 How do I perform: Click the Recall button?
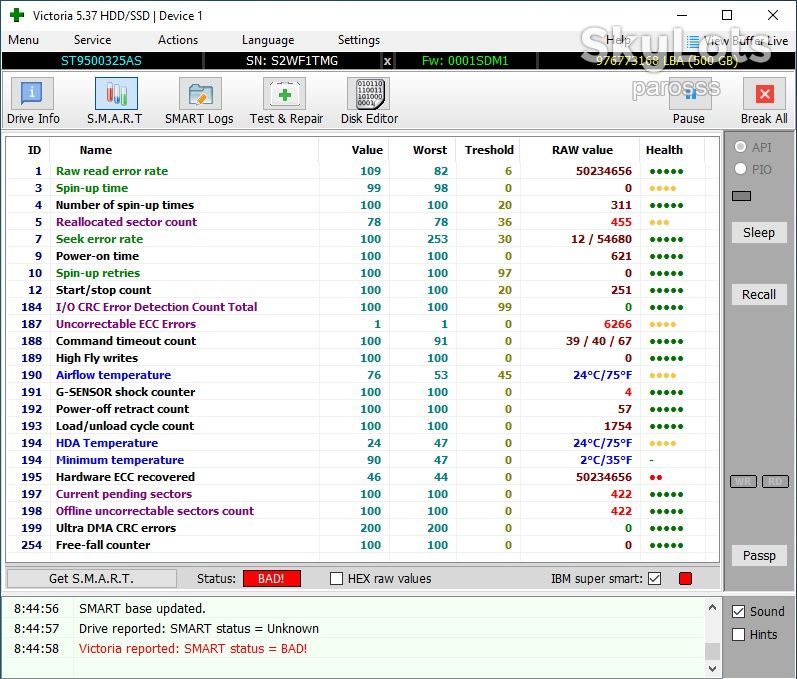[x=759, y=294]
